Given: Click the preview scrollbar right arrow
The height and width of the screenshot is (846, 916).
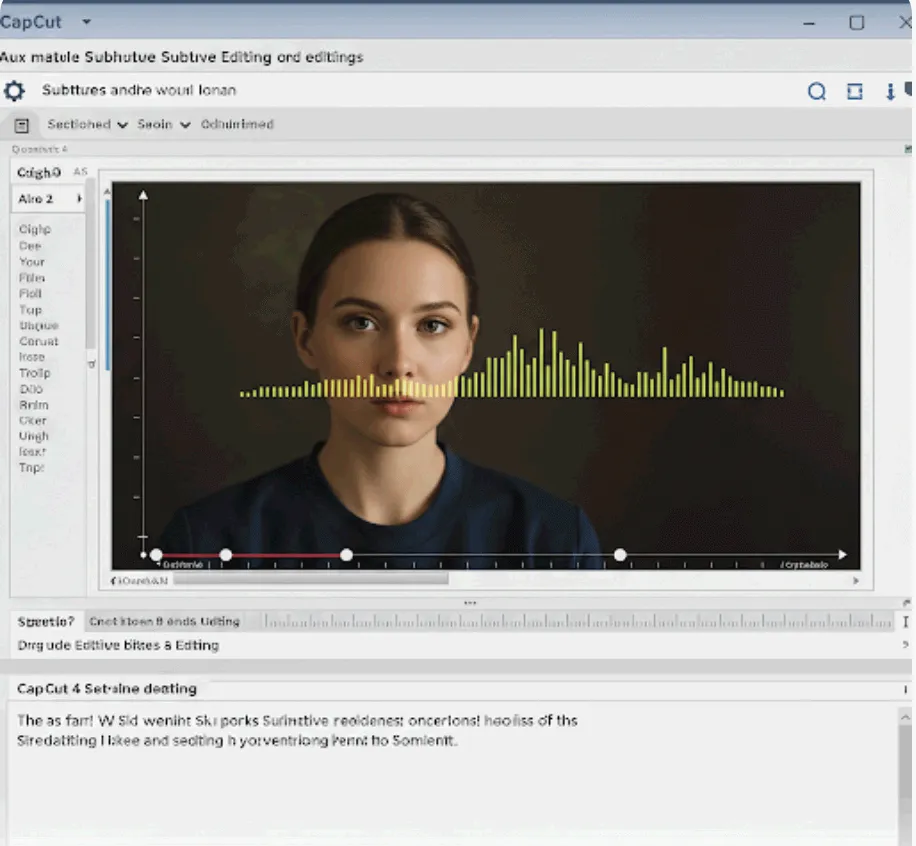Looking at the screenshot, I should tap(856, 581).
